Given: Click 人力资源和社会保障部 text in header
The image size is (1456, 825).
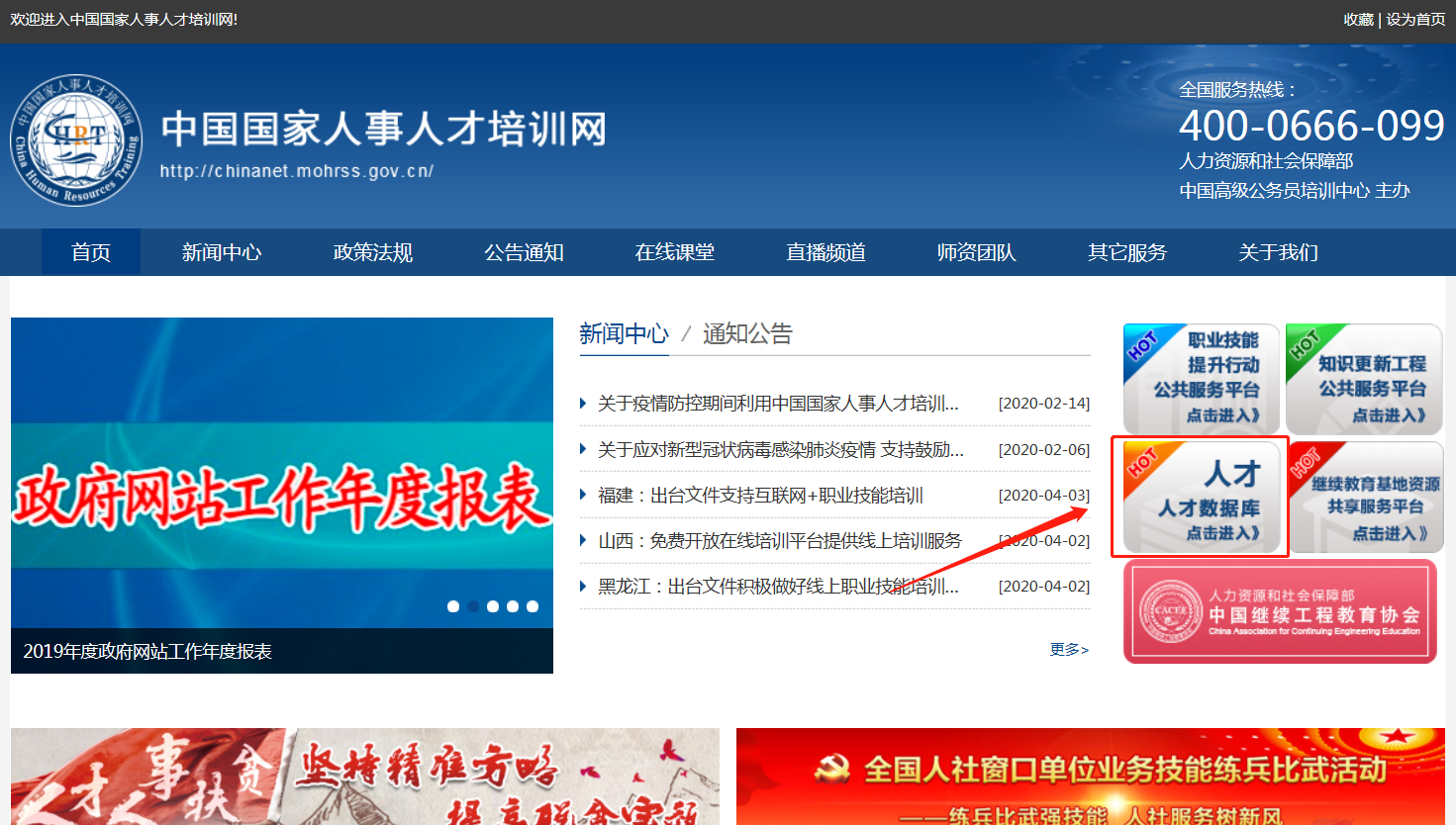Looking at the screenshot, I should pyautogui.click(x=1266, y=161).
